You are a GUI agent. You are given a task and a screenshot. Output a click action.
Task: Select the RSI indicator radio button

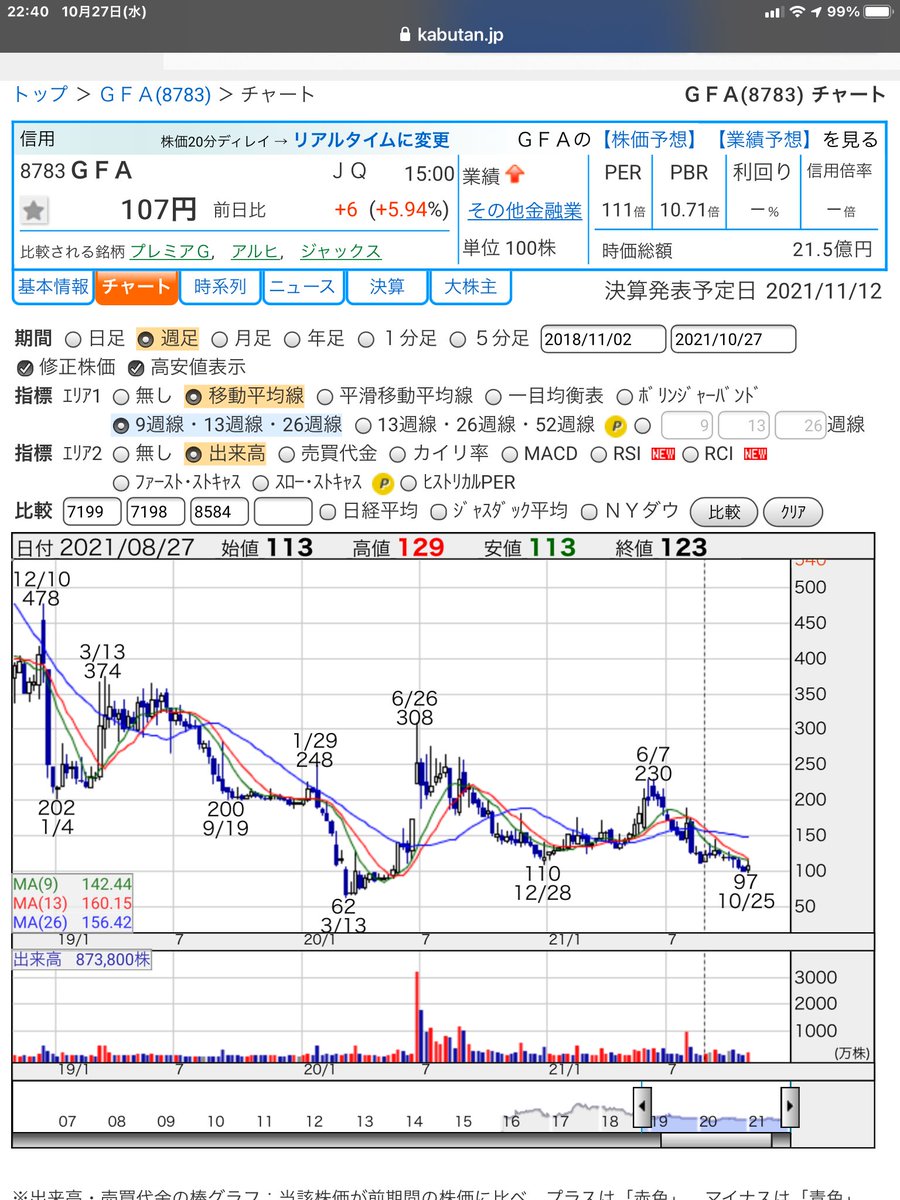pyautogui.click(x=598, y=454)
